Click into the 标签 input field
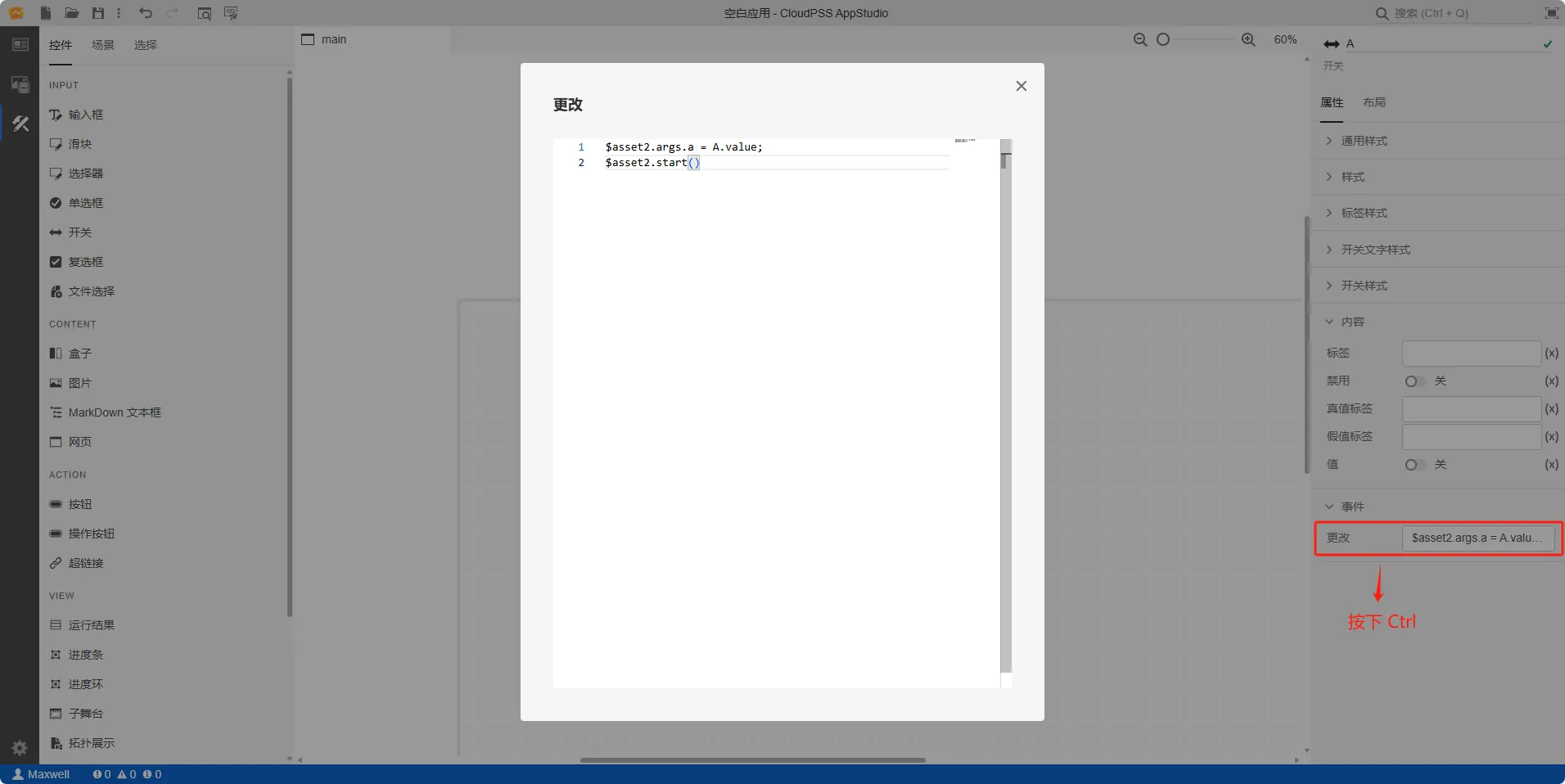Viewport: 1565px width, 784px height. tap(1472, 354)
